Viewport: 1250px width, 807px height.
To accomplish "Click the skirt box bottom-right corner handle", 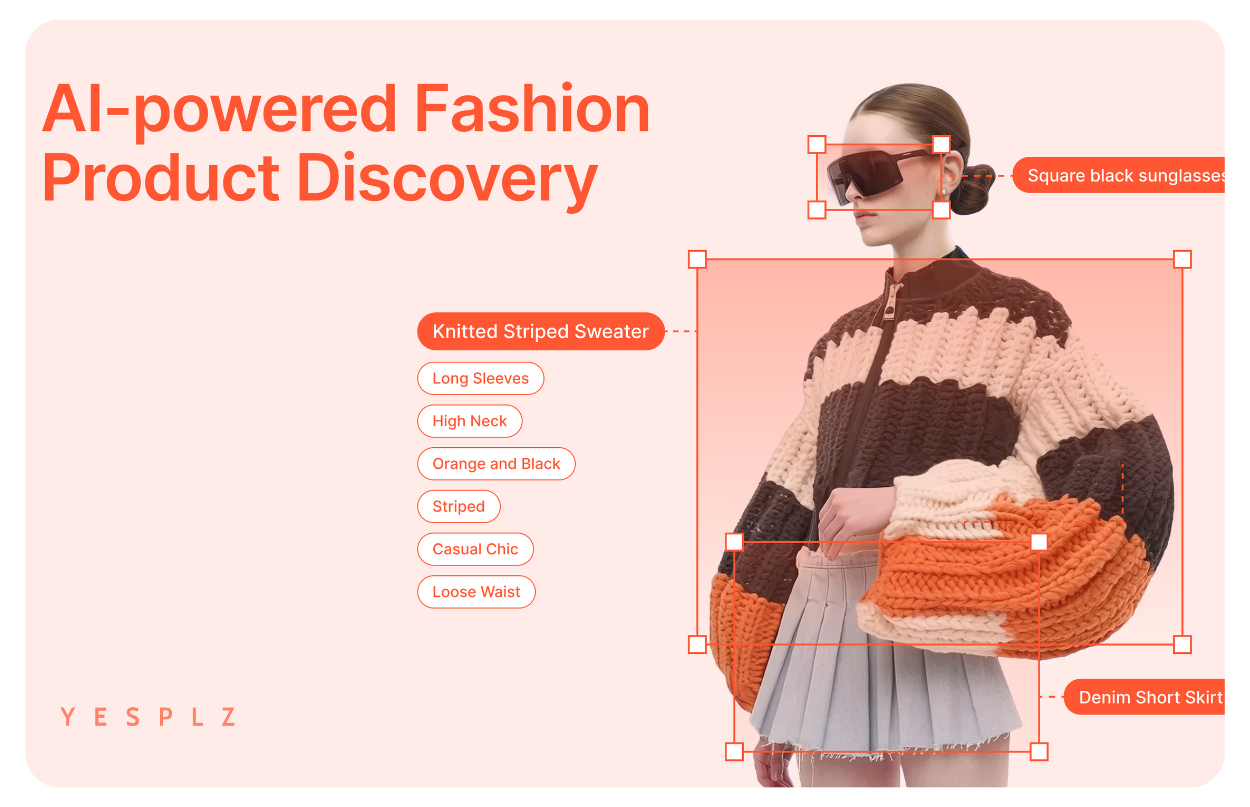I will pos(1039,751).
